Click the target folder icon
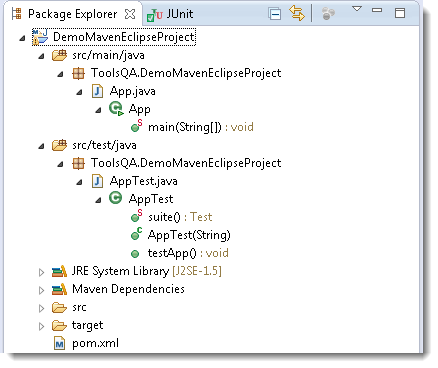Screen dimensions: 438x368 [x=59, y=326]
